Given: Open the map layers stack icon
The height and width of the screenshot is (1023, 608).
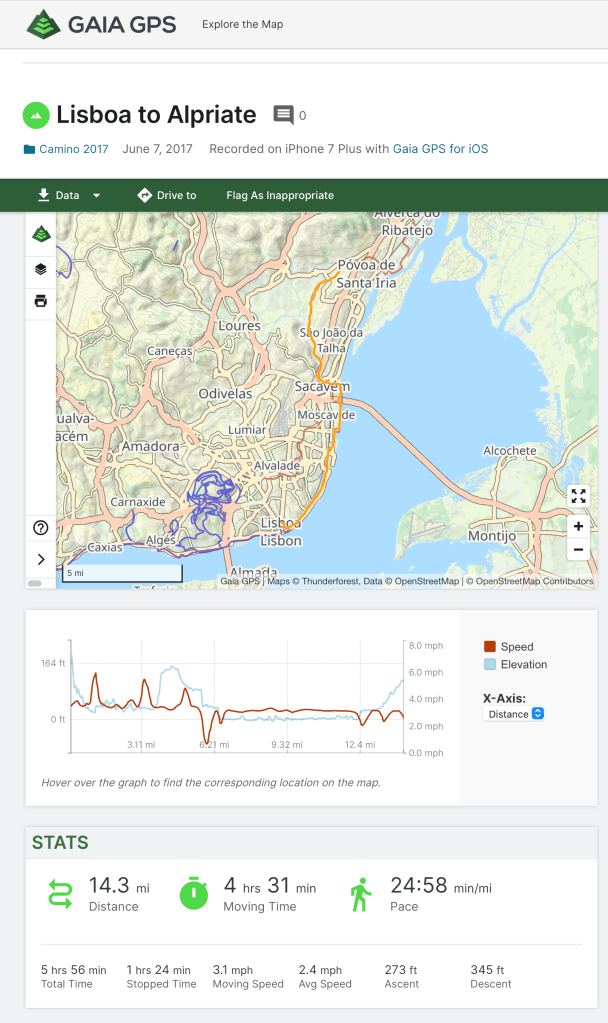Looking at the screenshot, I should pyautogui.click(x=41, y=268).
